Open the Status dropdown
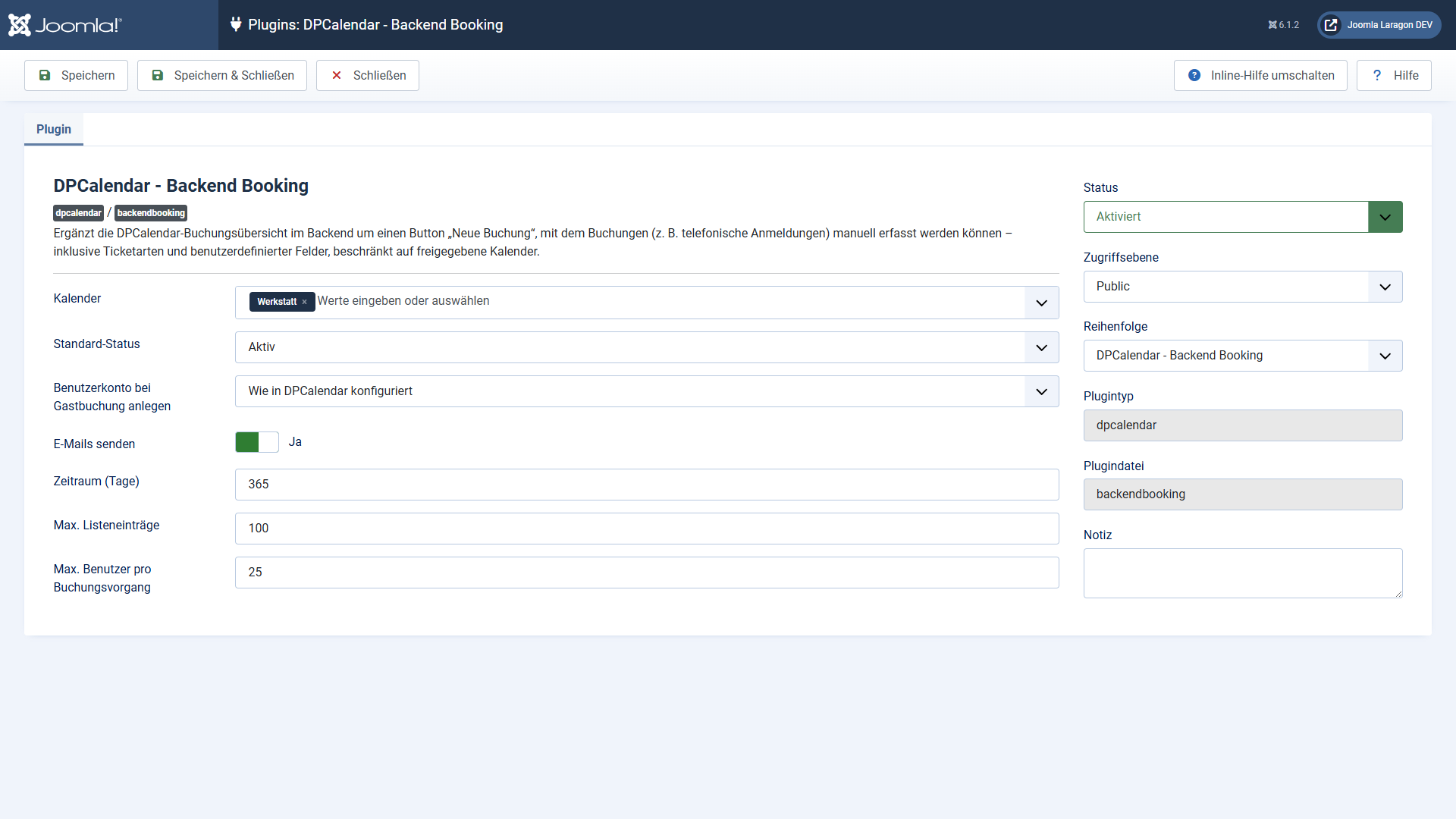1456x819 pixels. click(x=1243, y=217)
